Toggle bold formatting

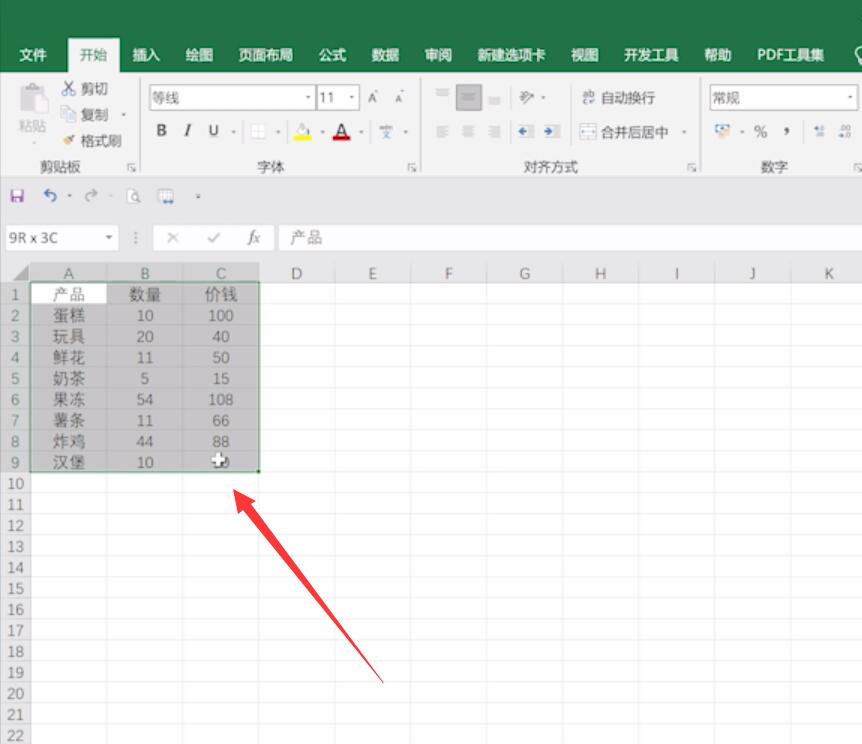point(162,131)
